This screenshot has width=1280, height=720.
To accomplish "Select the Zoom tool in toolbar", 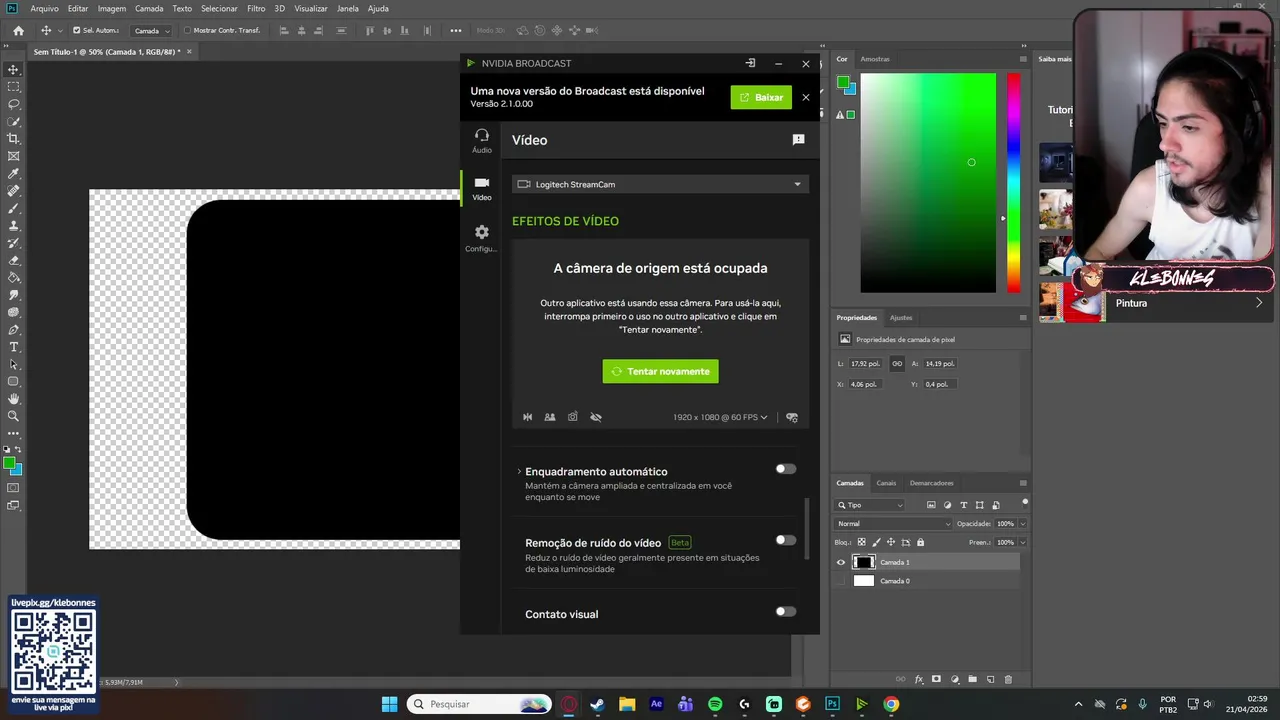I will coord(14,416).
